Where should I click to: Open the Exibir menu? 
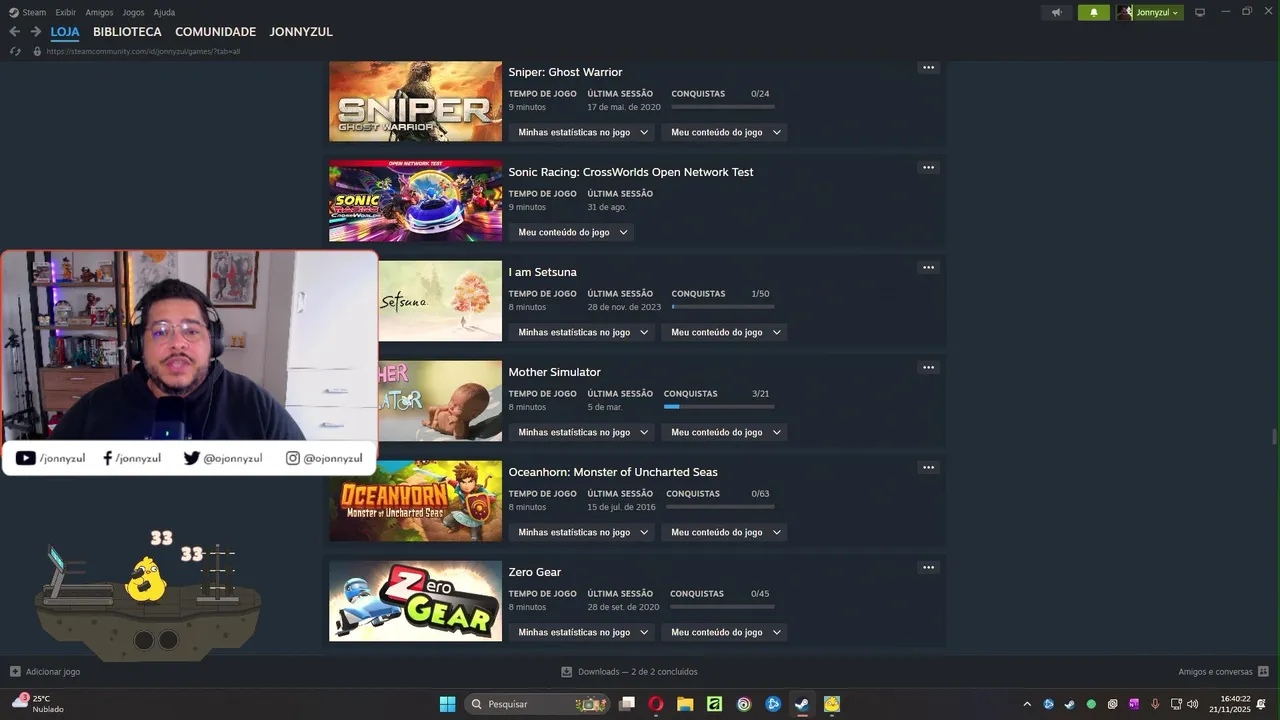point(66,13)
